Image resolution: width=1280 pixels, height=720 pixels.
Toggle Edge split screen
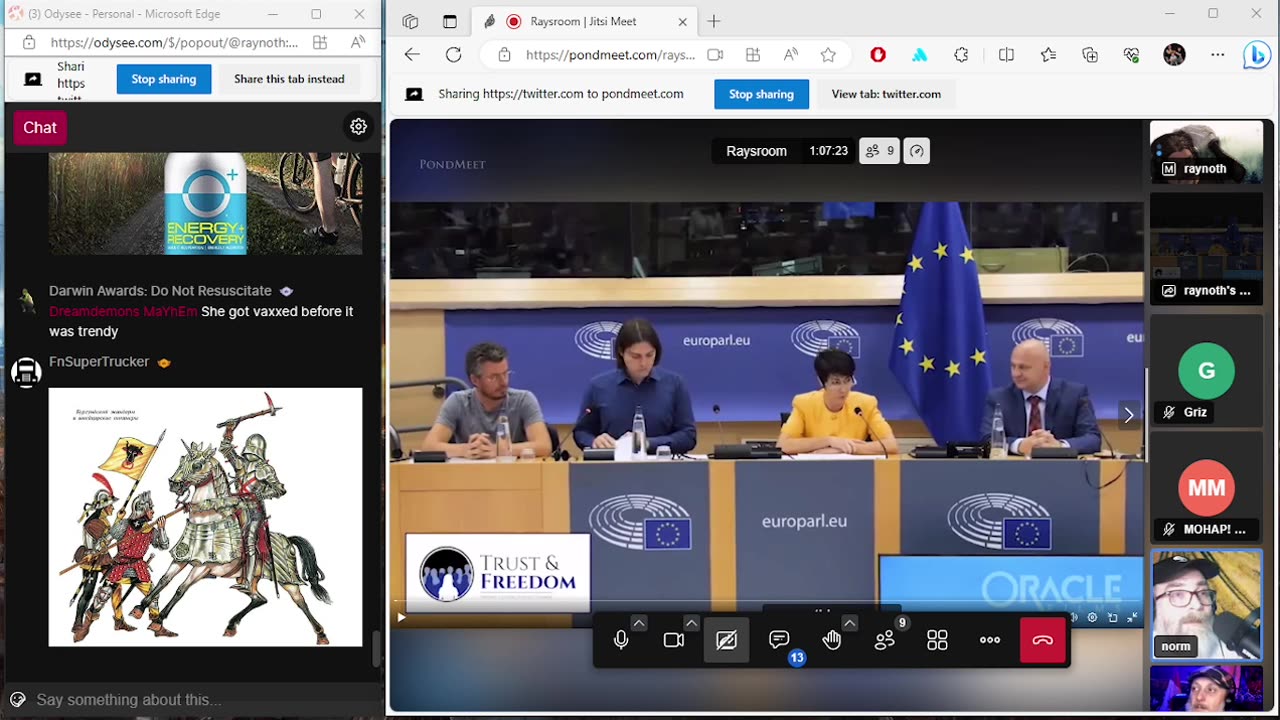(x=1007, y=55)
